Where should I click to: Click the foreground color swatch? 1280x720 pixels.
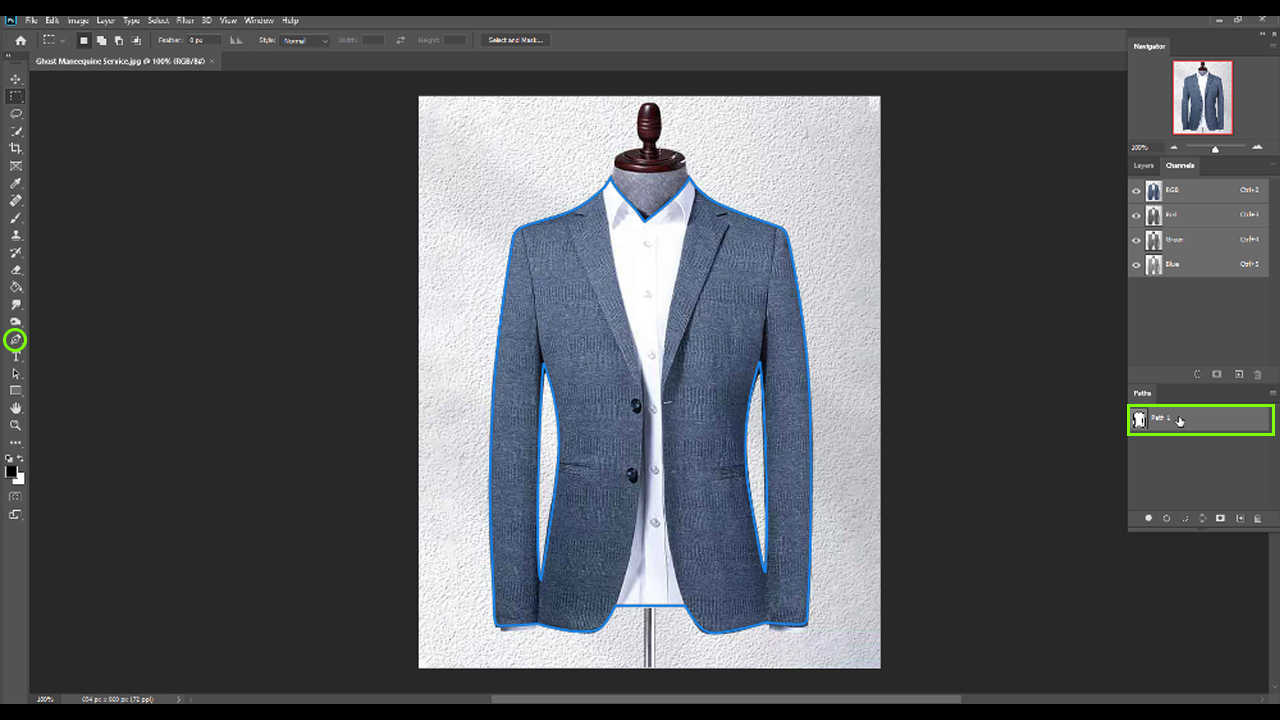click(x=11, y=472)
